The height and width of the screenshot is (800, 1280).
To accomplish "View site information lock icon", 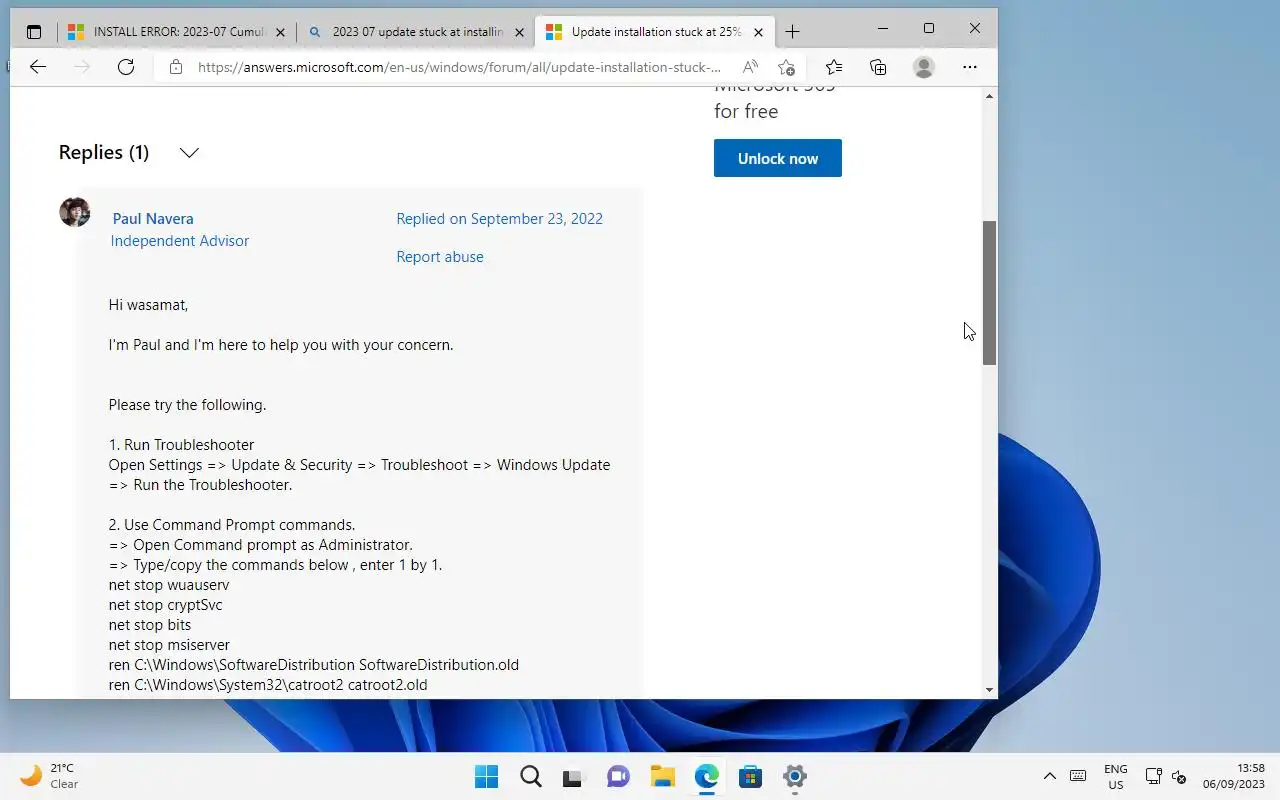I will [x=176, y=67].
